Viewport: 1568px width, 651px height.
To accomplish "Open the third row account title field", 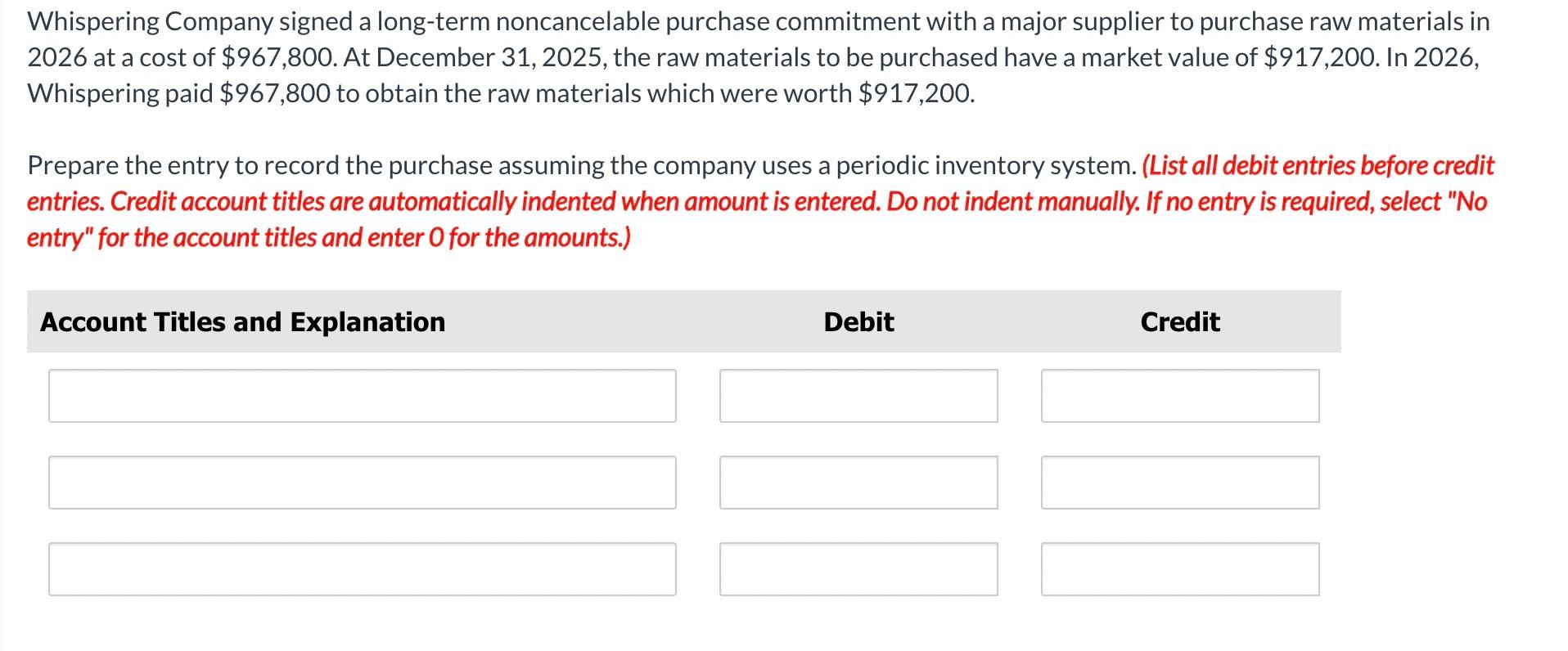I will [362, 569].
